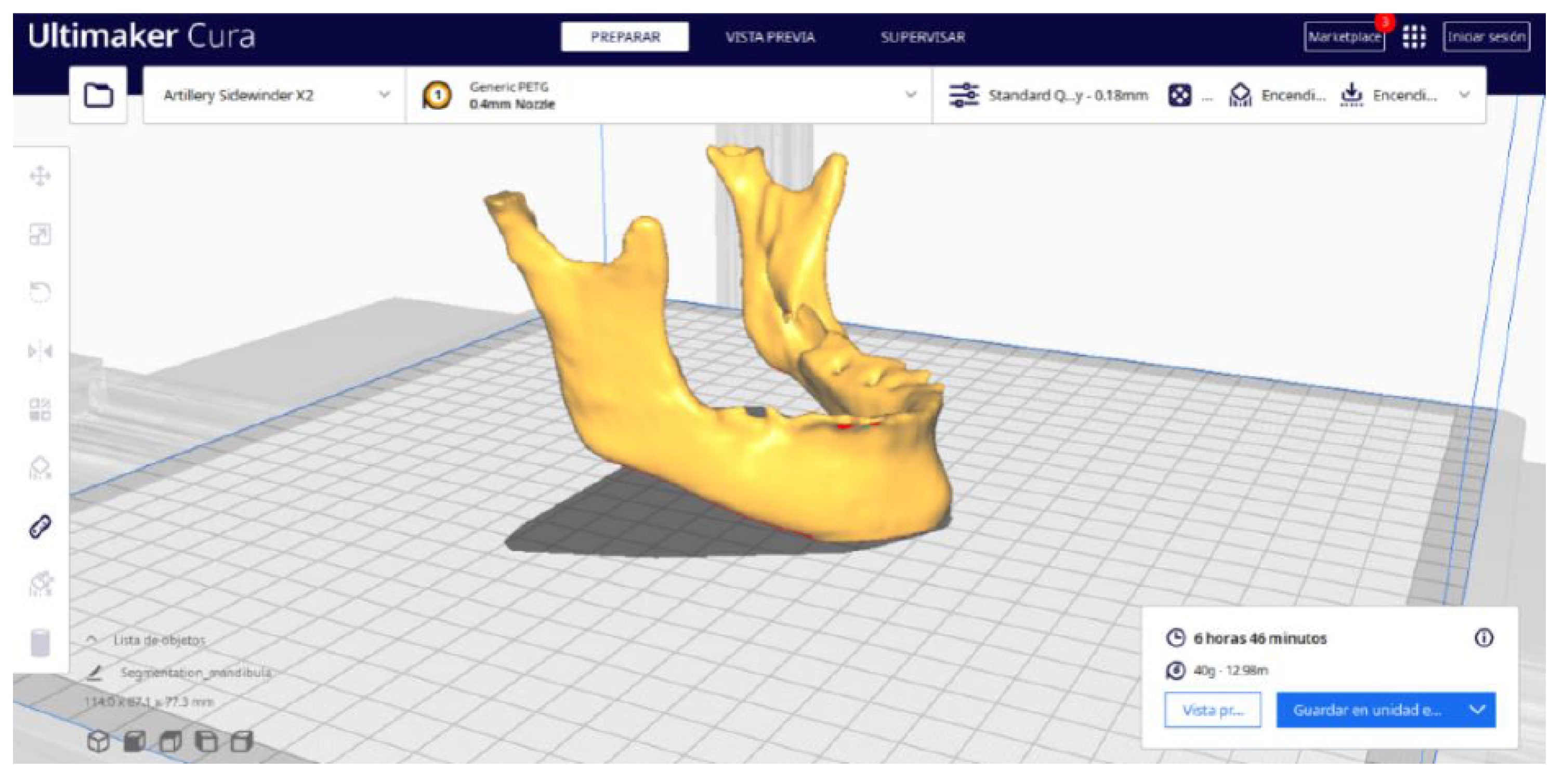Switch to the SUPERVISAR tab

coord(922,37)
